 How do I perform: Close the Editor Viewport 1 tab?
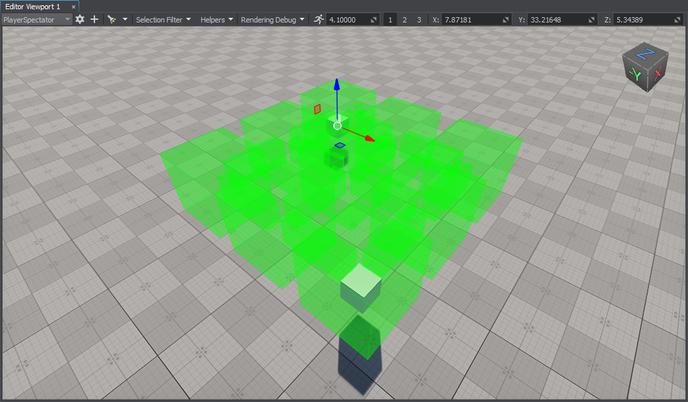pyautogui.click(x=73, y=7)
